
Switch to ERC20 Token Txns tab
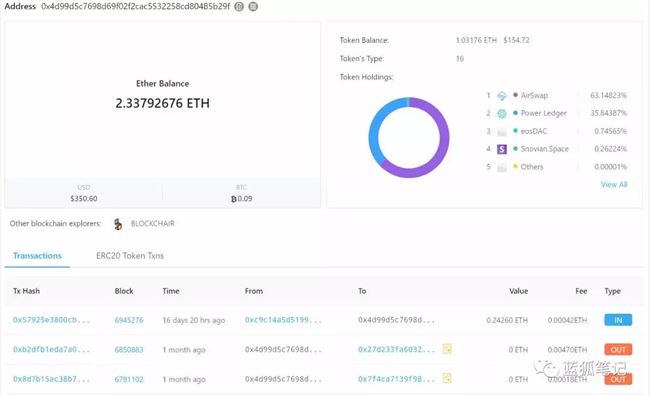pyautogui.click(x=130, y=256)
